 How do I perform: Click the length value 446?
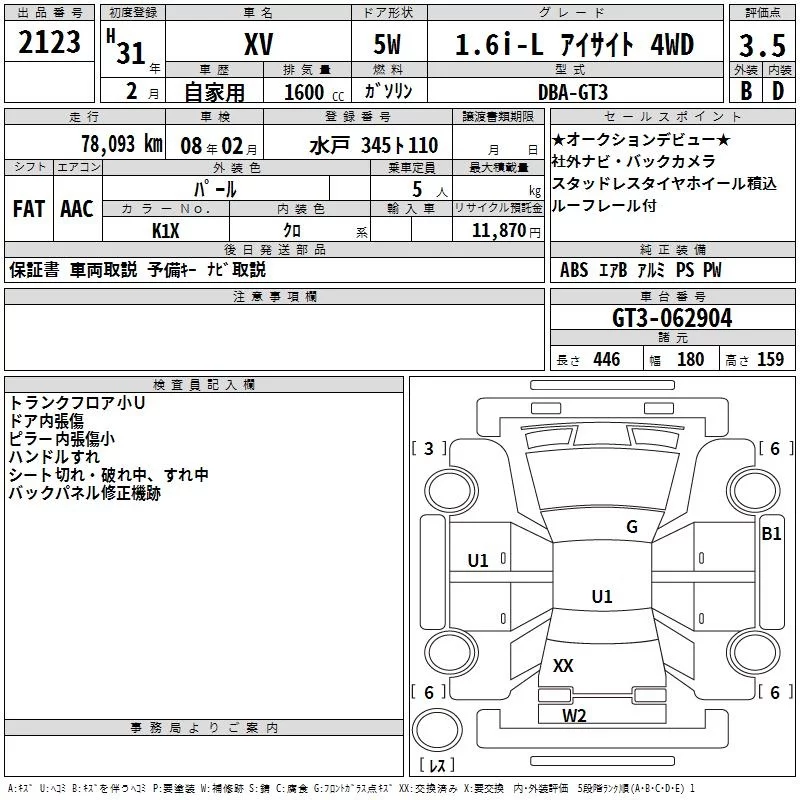607,359
